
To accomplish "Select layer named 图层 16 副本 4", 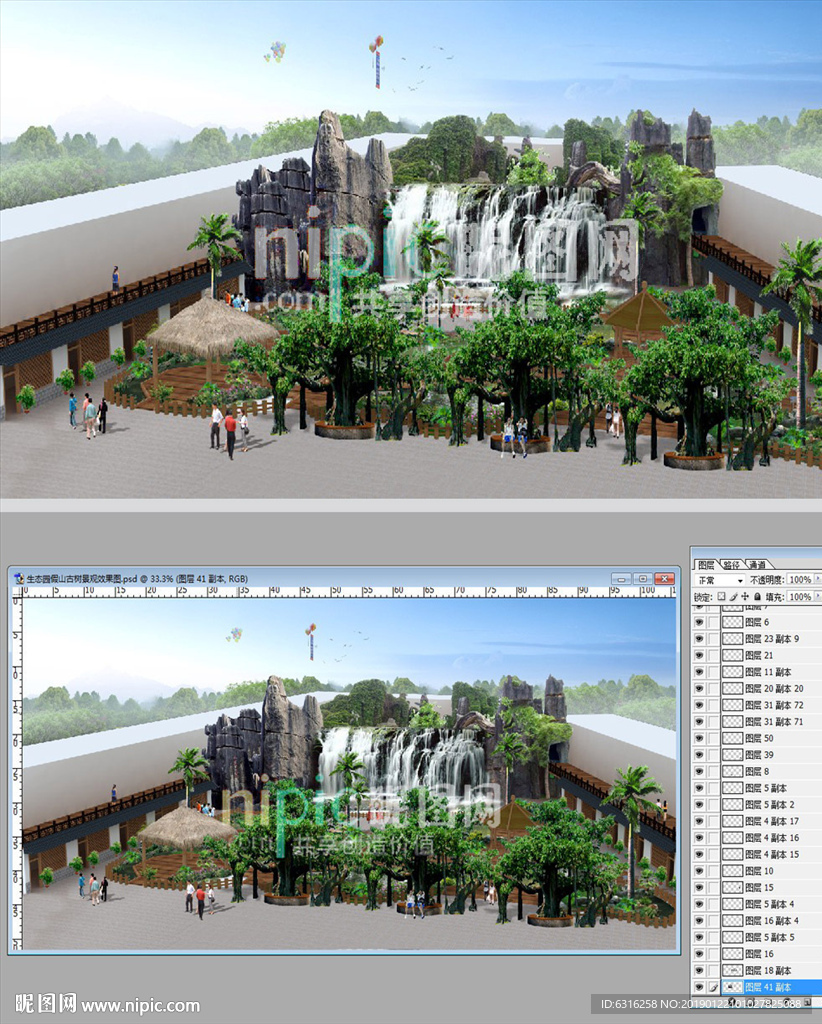I will pos(772,921).
